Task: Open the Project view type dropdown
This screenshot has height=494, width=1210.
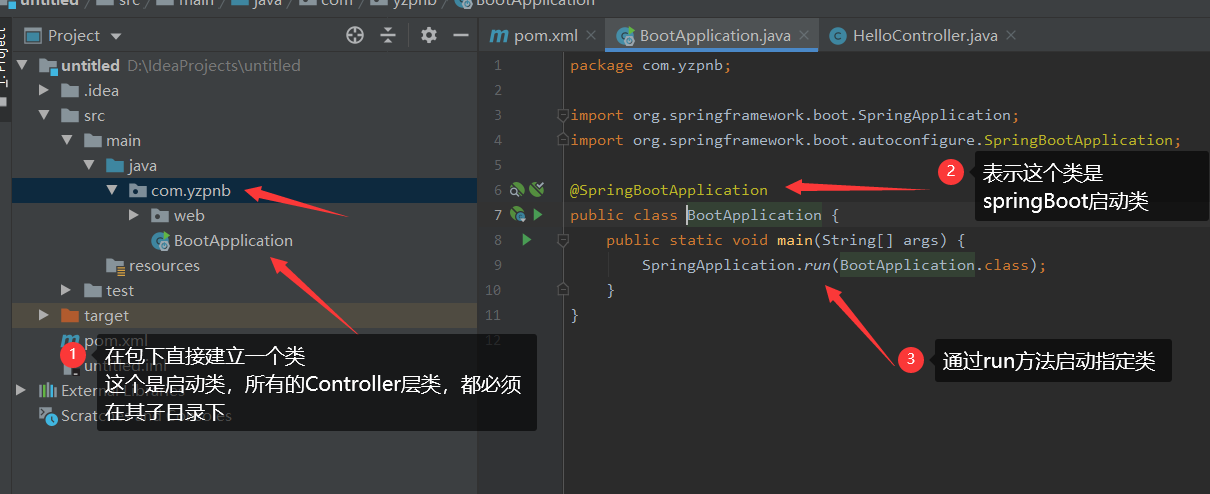Action: (x=116, y=36)
